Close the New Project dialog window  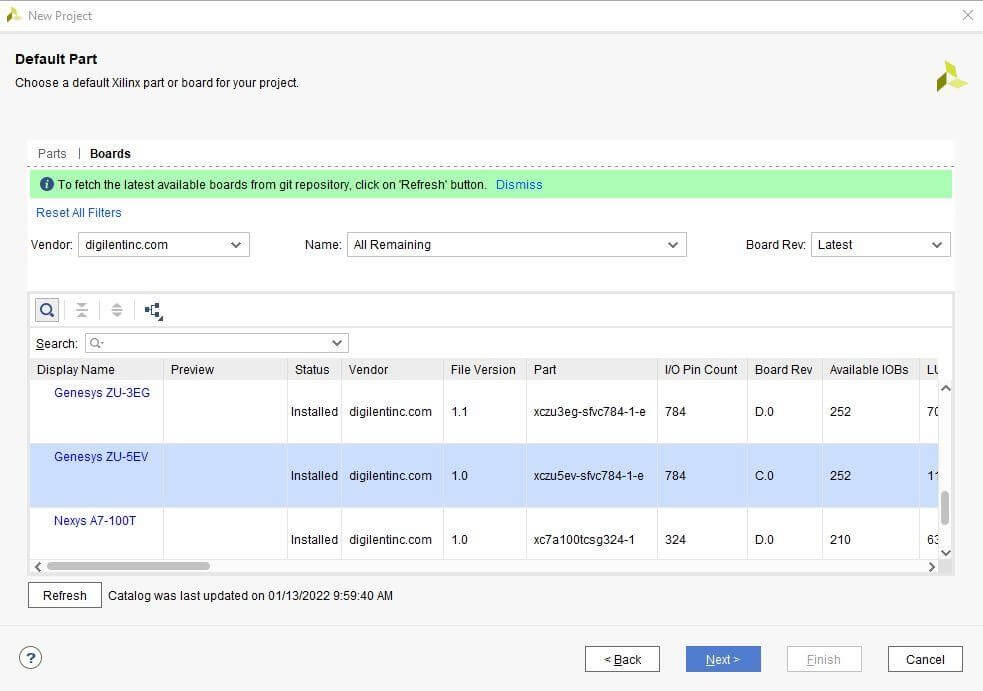pos(967,15)
